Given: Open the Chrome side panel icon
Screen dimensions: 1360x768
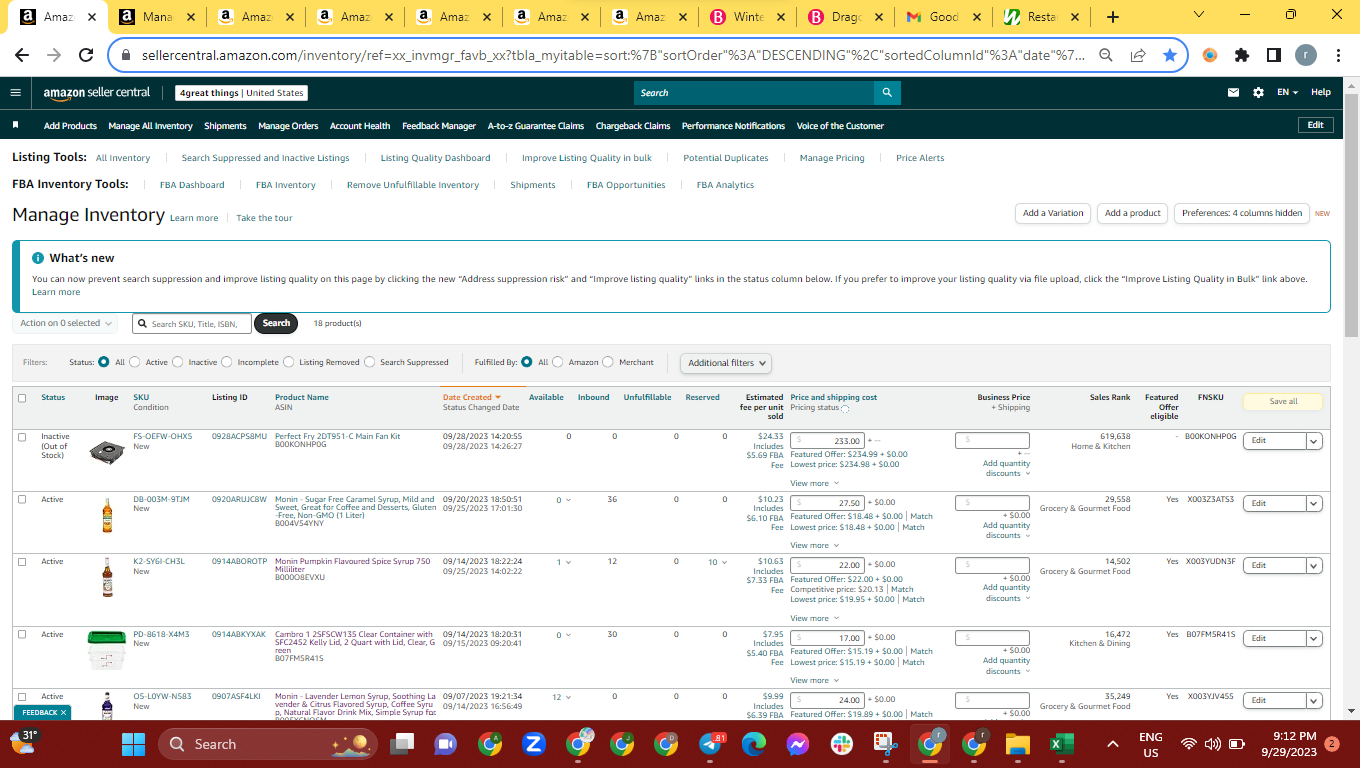Looking at the screenshot, I should click(1274, 56).
